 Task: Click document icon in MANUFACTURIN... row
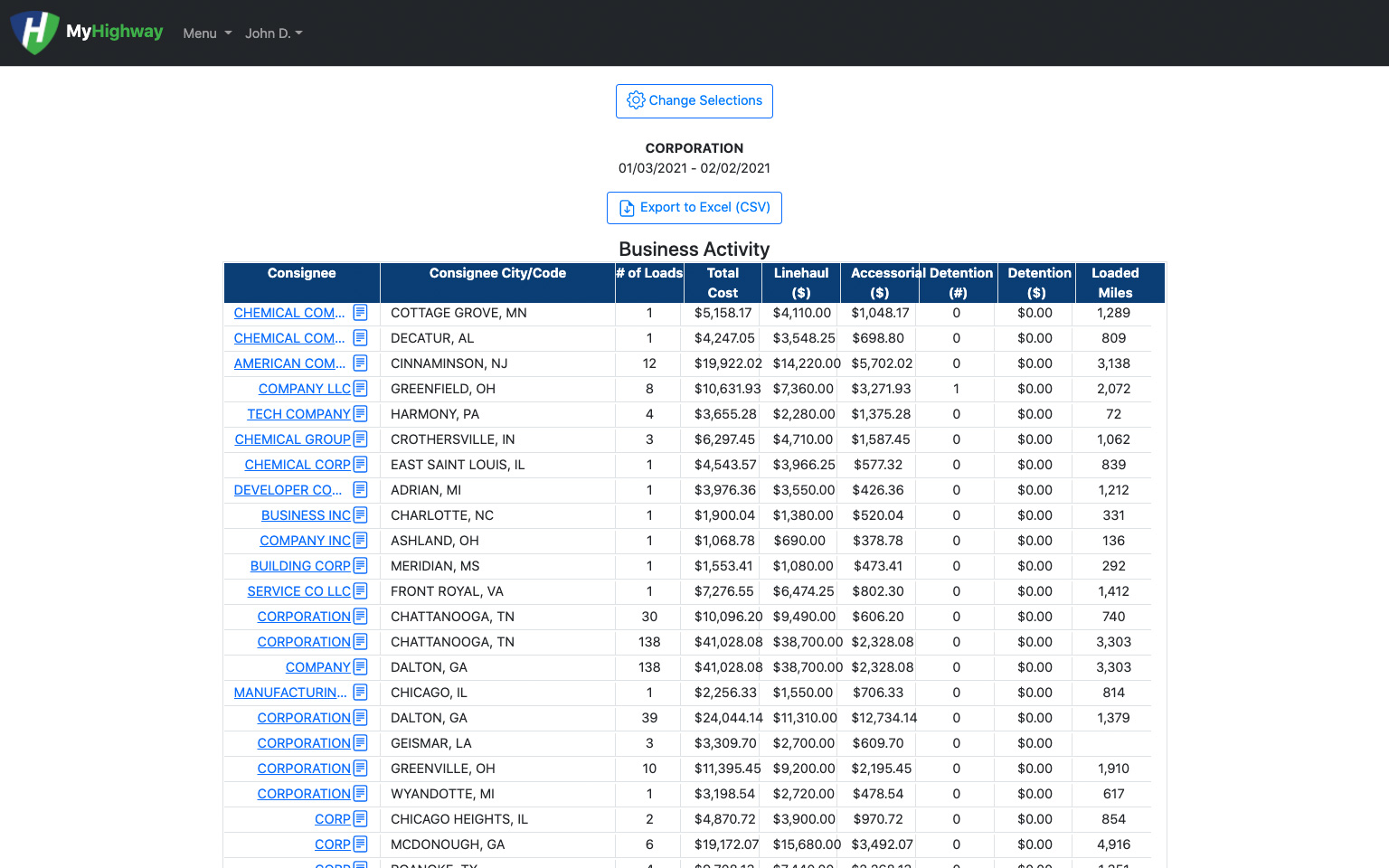pos(360,693)
